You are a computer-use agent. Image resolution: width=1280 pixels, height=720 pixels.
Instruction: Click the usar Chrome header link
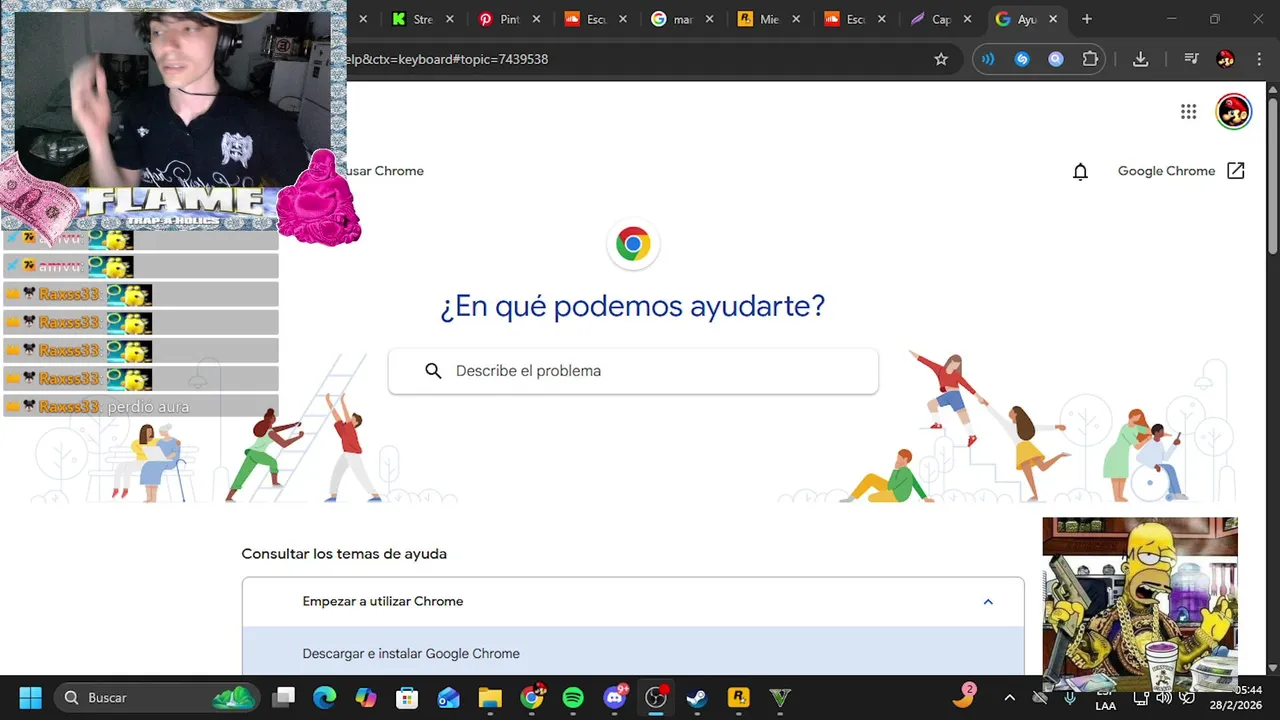385,171
